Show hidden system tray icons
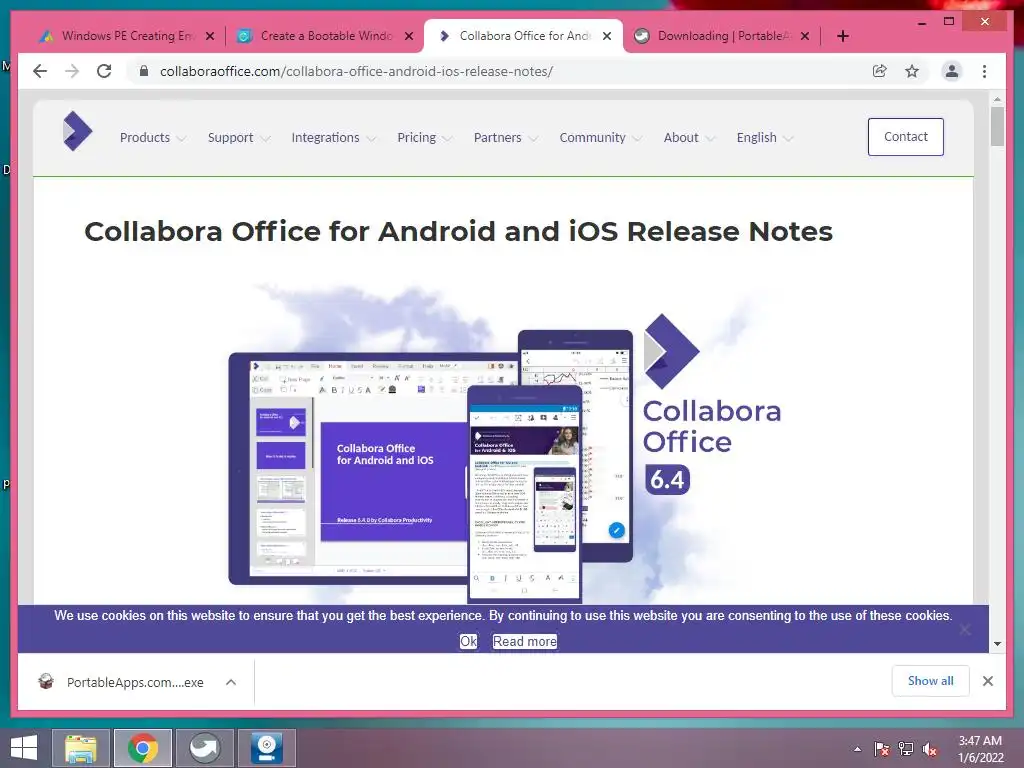The height and width of the screenshot is (768, 1024). click(x=857, y=749)
